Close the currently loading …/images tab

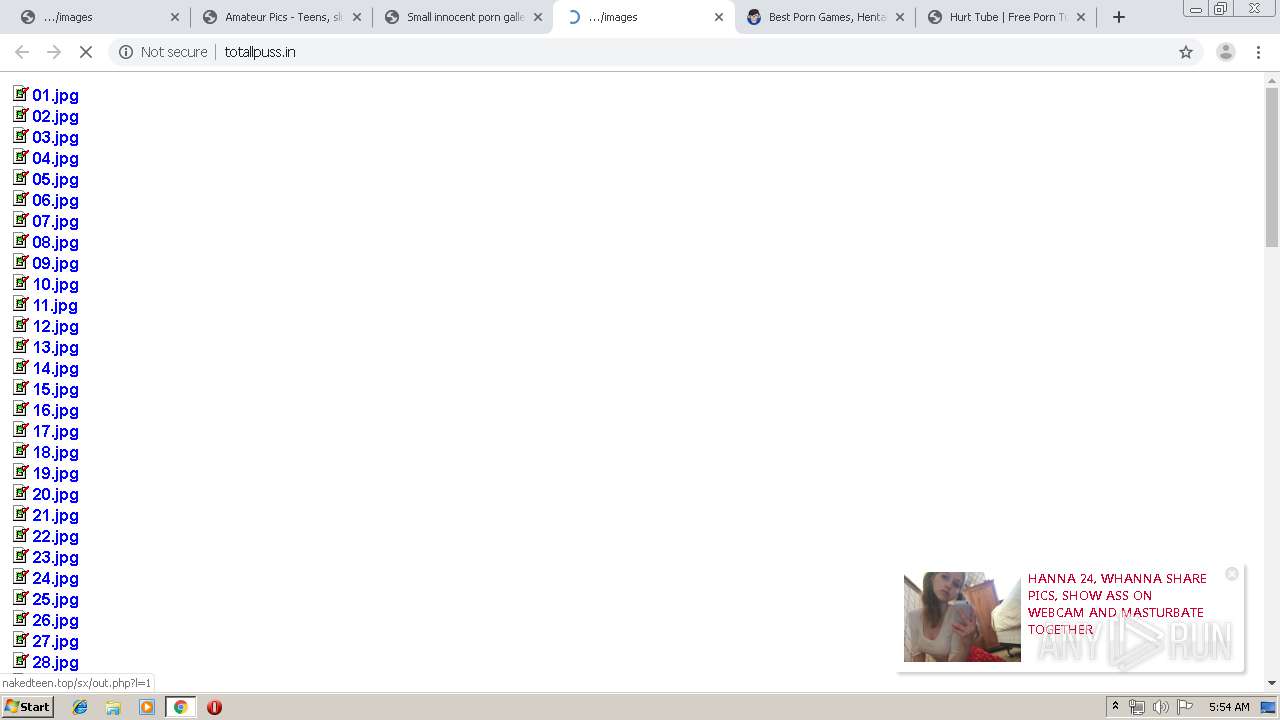[719, 17]
